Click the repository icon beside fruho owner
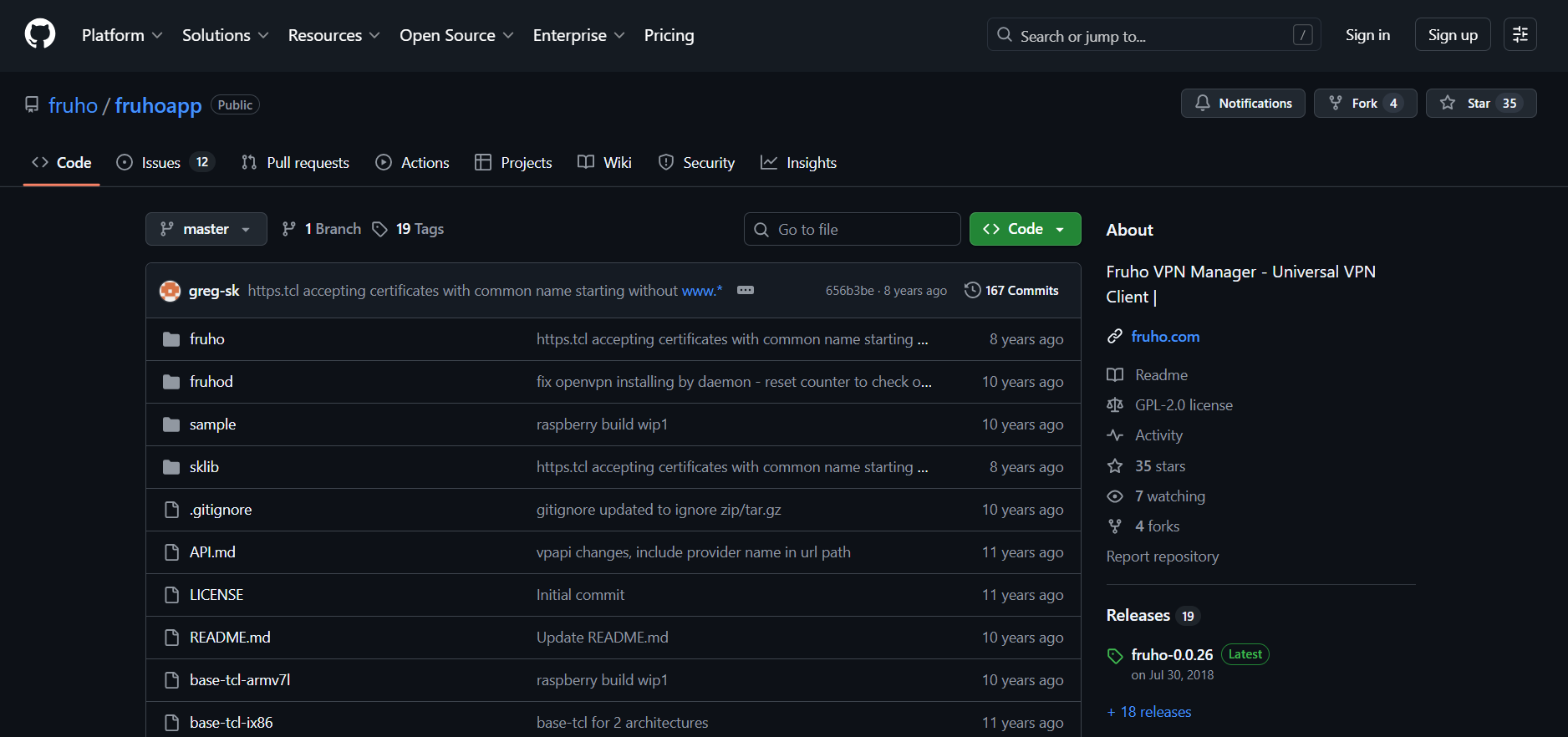 32,104
